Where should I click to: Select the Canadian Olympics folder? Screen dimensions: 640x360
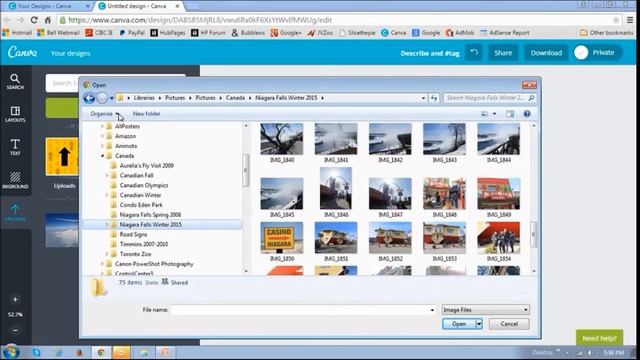tap(144, 185)
